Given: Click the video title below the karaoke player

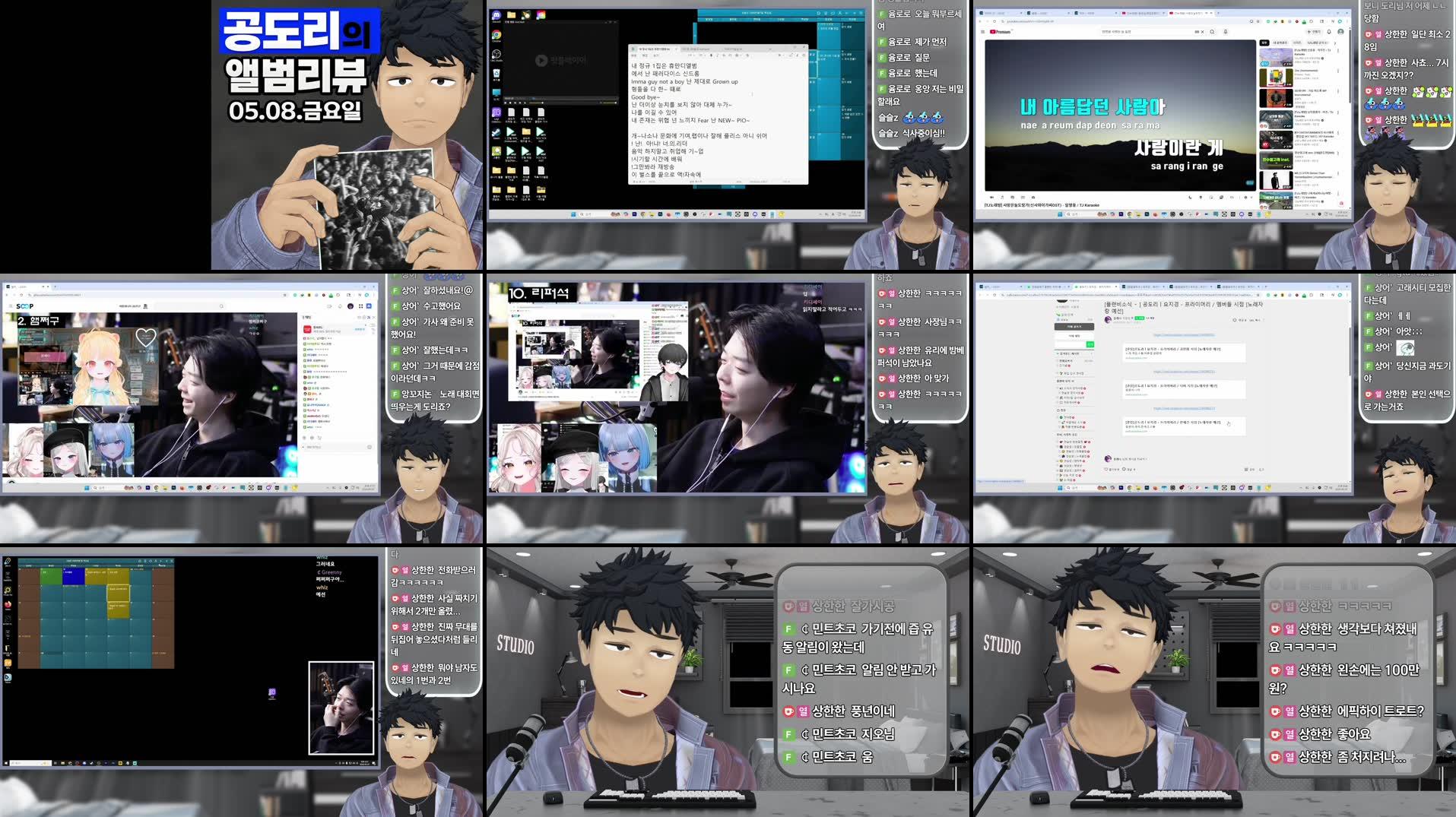Looking at the screenshot, I should coord(1042,205).
